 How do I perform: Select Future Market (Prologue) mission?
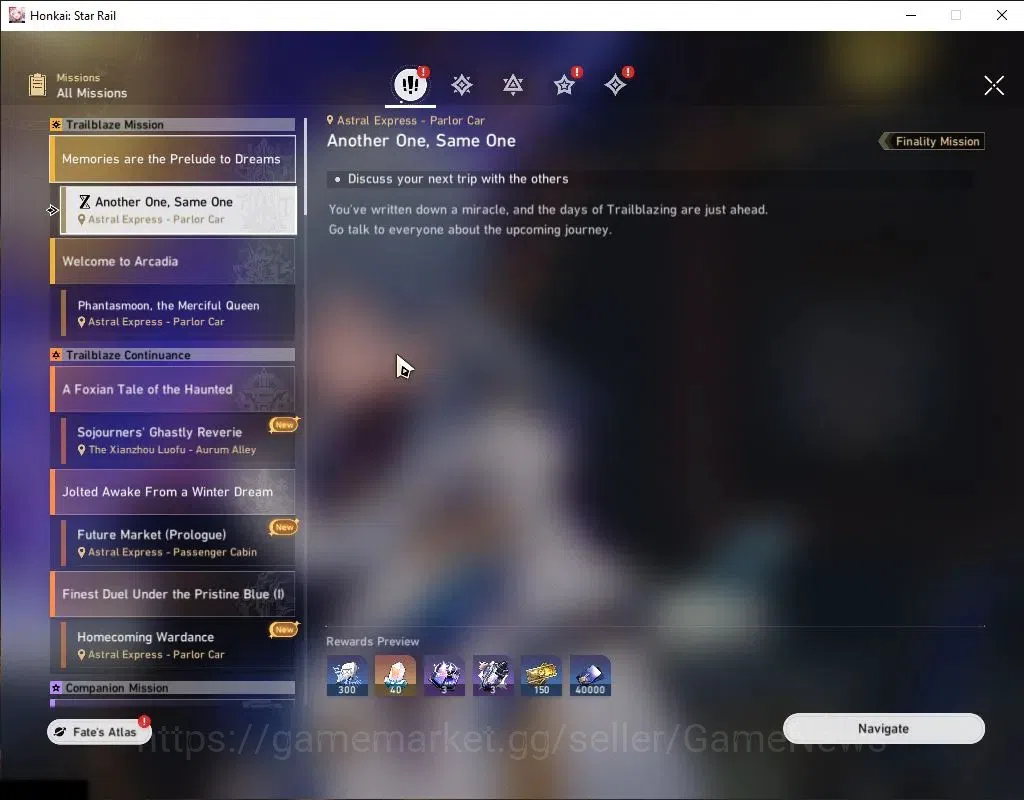178,543
